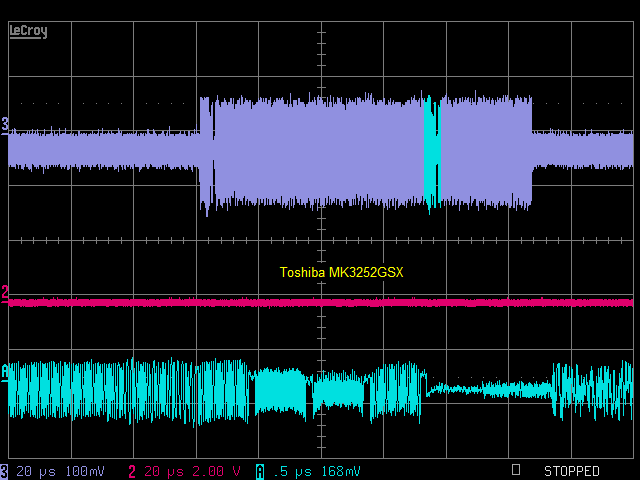The height and width of the screenshot is (480, 640).
Task: Select channel 3 badge in bottom readout
Action: tap(4, 471)
